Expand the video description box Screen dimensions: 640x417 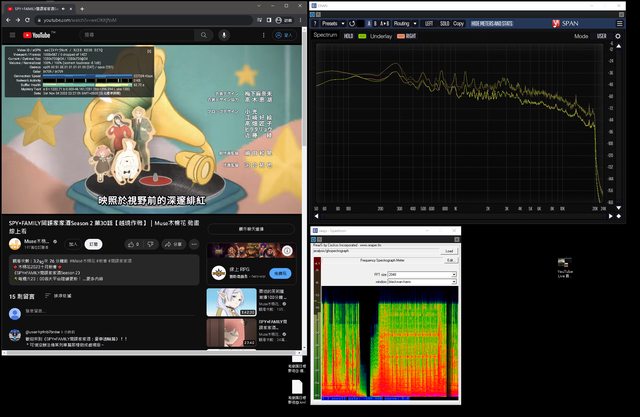[x=104, y=270]
